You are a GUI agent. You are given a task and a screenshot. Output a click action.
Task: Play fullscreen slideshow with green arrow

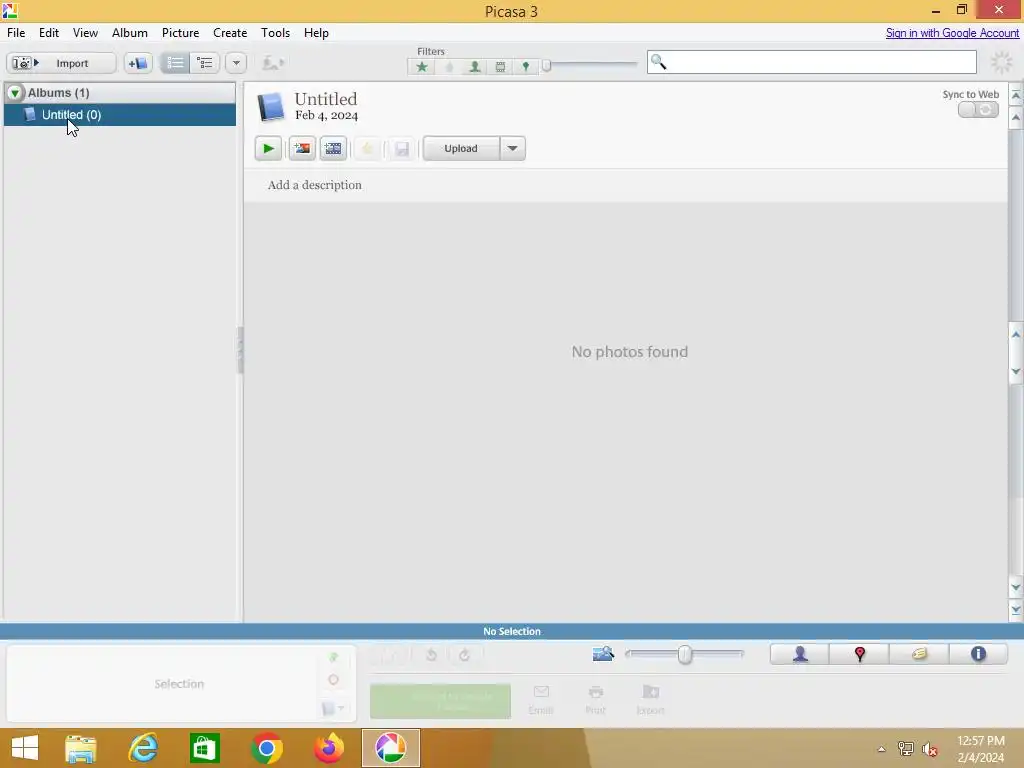pos(268,148)
